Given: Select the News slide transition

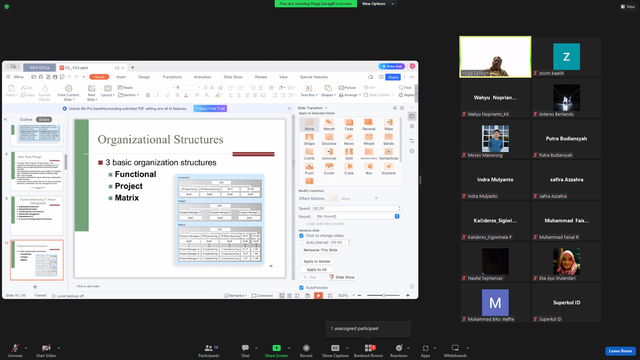Looking at the screenshot, I should (x=349, y=139).
